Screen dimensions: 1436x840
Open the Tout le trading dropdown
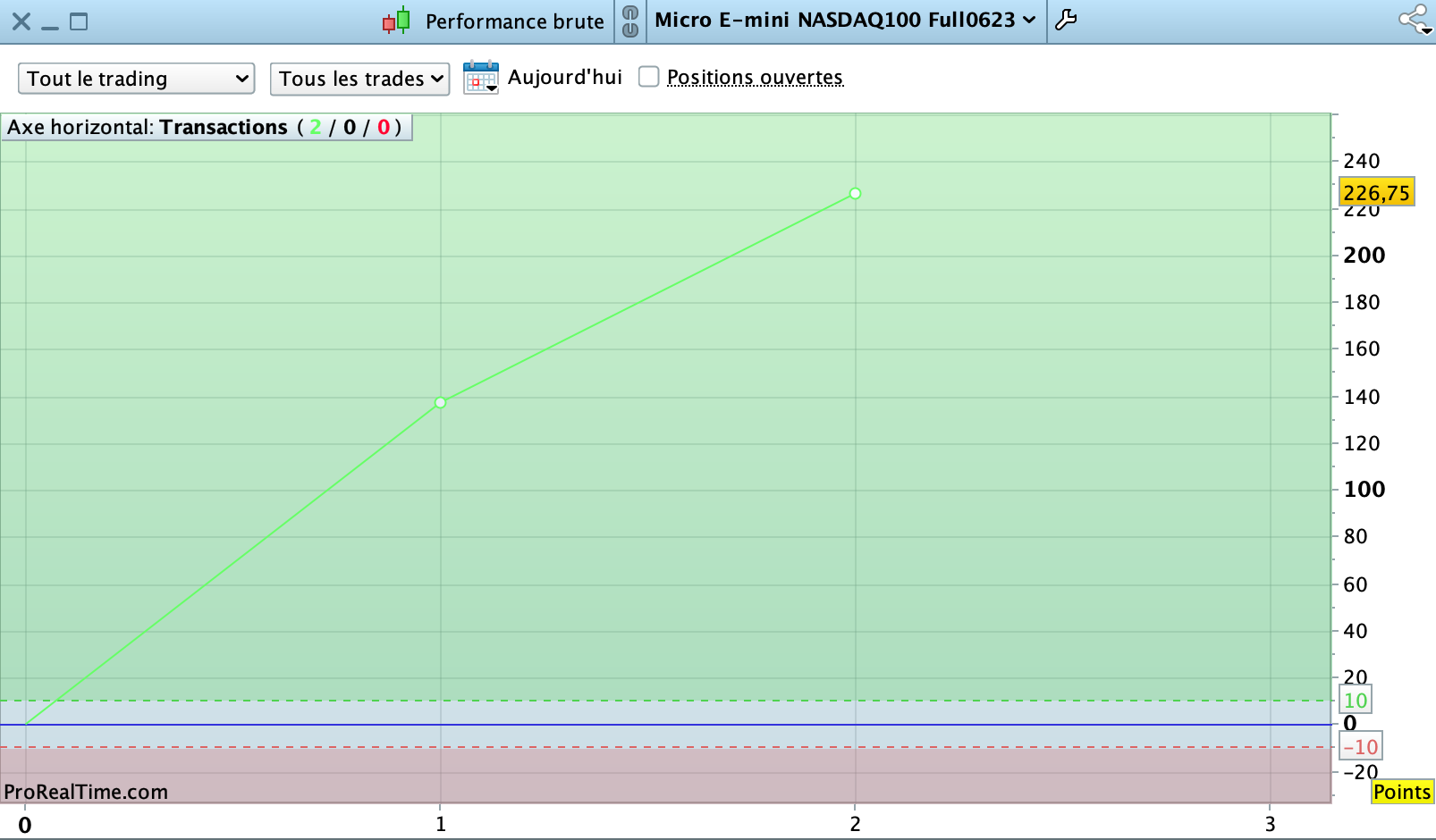[137, 79]
